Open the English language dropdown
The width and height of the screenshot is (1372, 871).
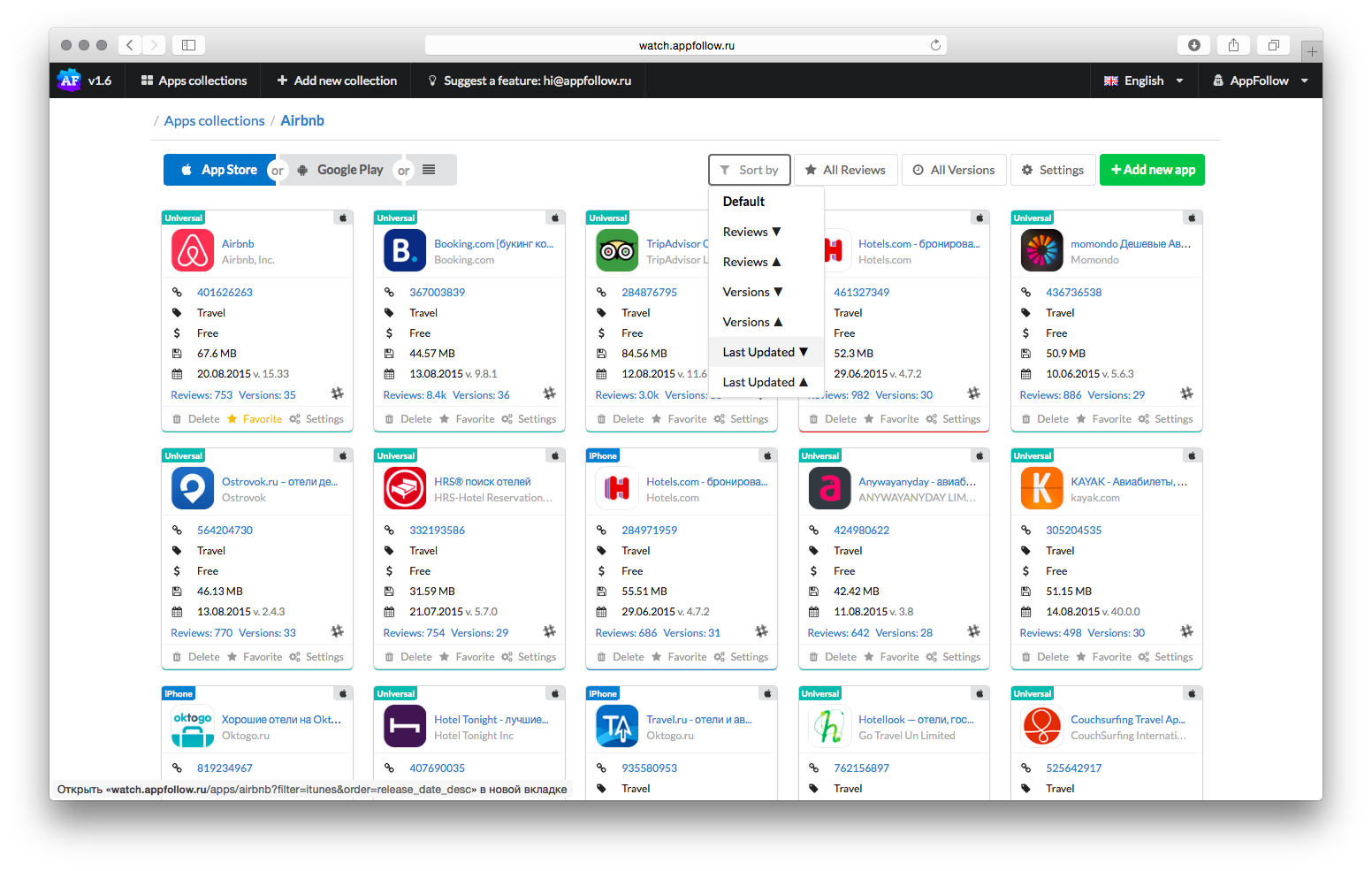coord(1143,80)
